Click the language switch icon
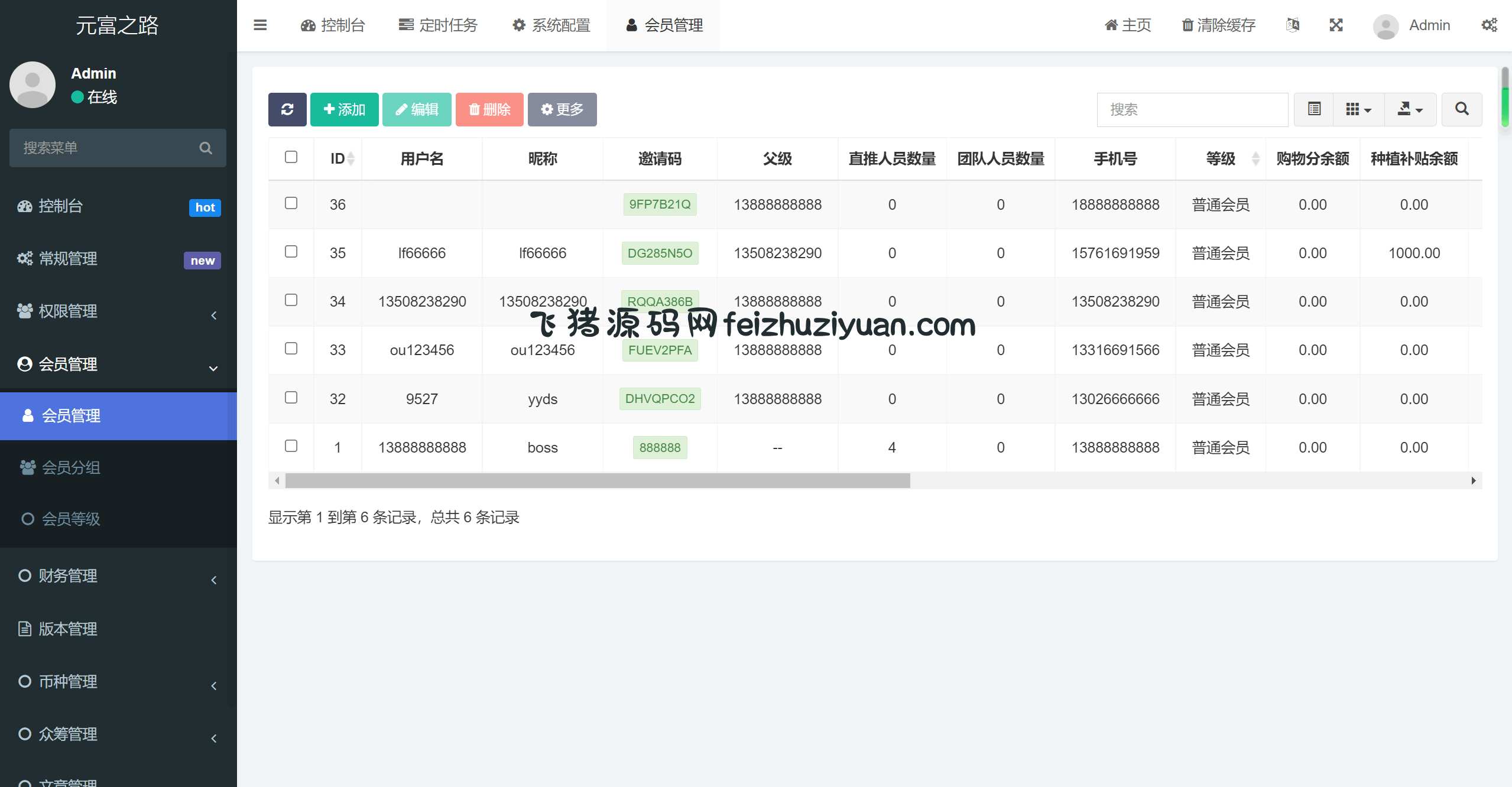The image size is (1512, 787). 1293,25
